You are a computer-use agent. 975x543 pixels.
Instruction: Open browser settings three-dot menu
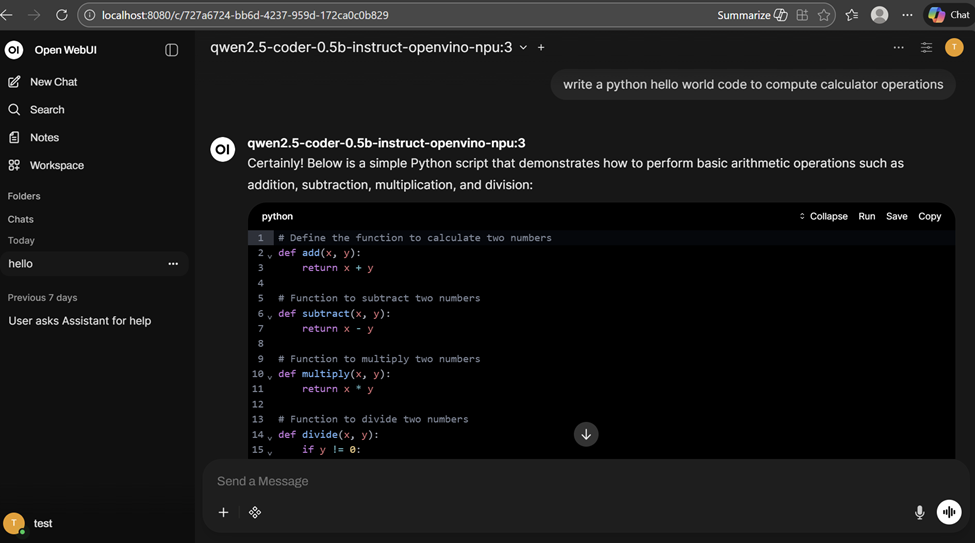coord(907,15)
